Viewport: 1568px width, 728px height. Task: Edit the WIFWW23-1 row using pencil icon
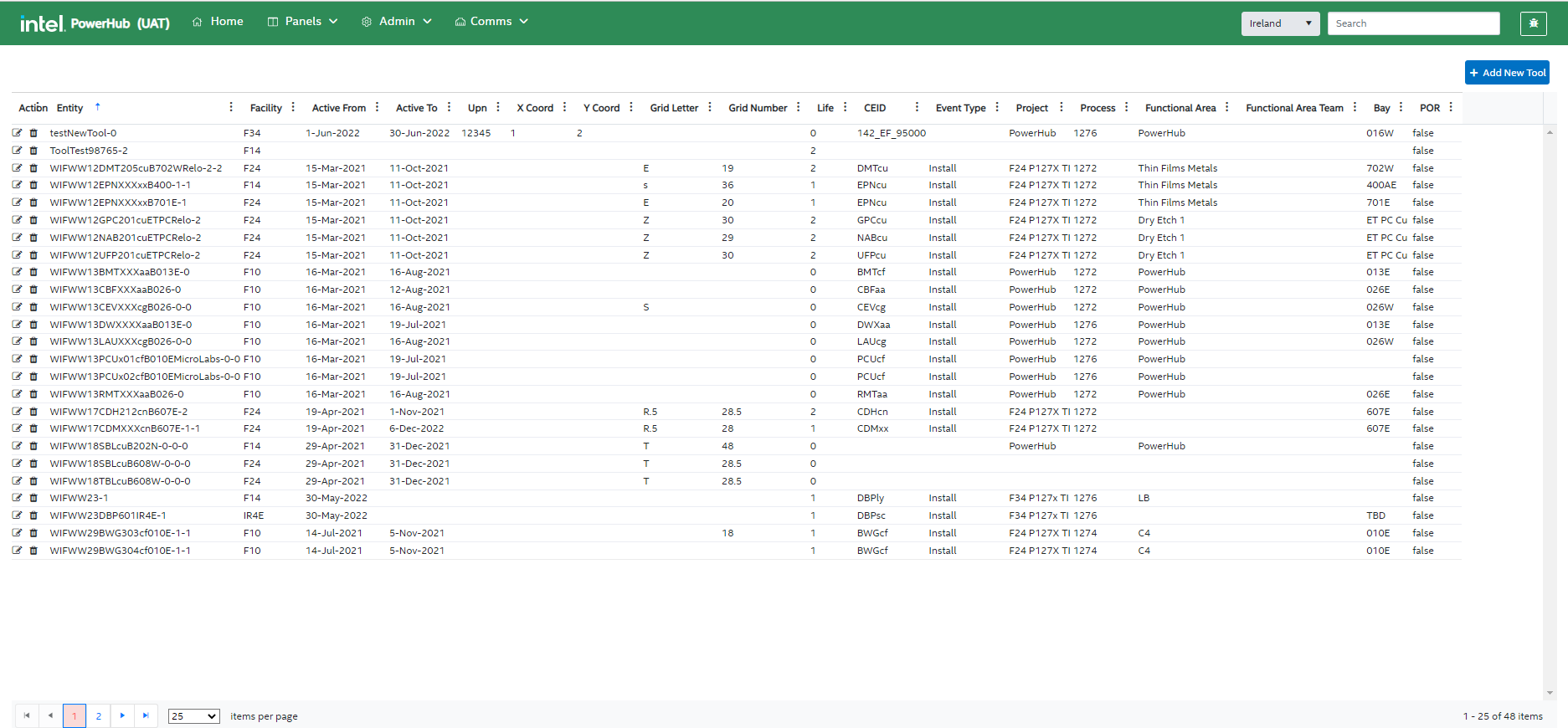click(17, 498)
